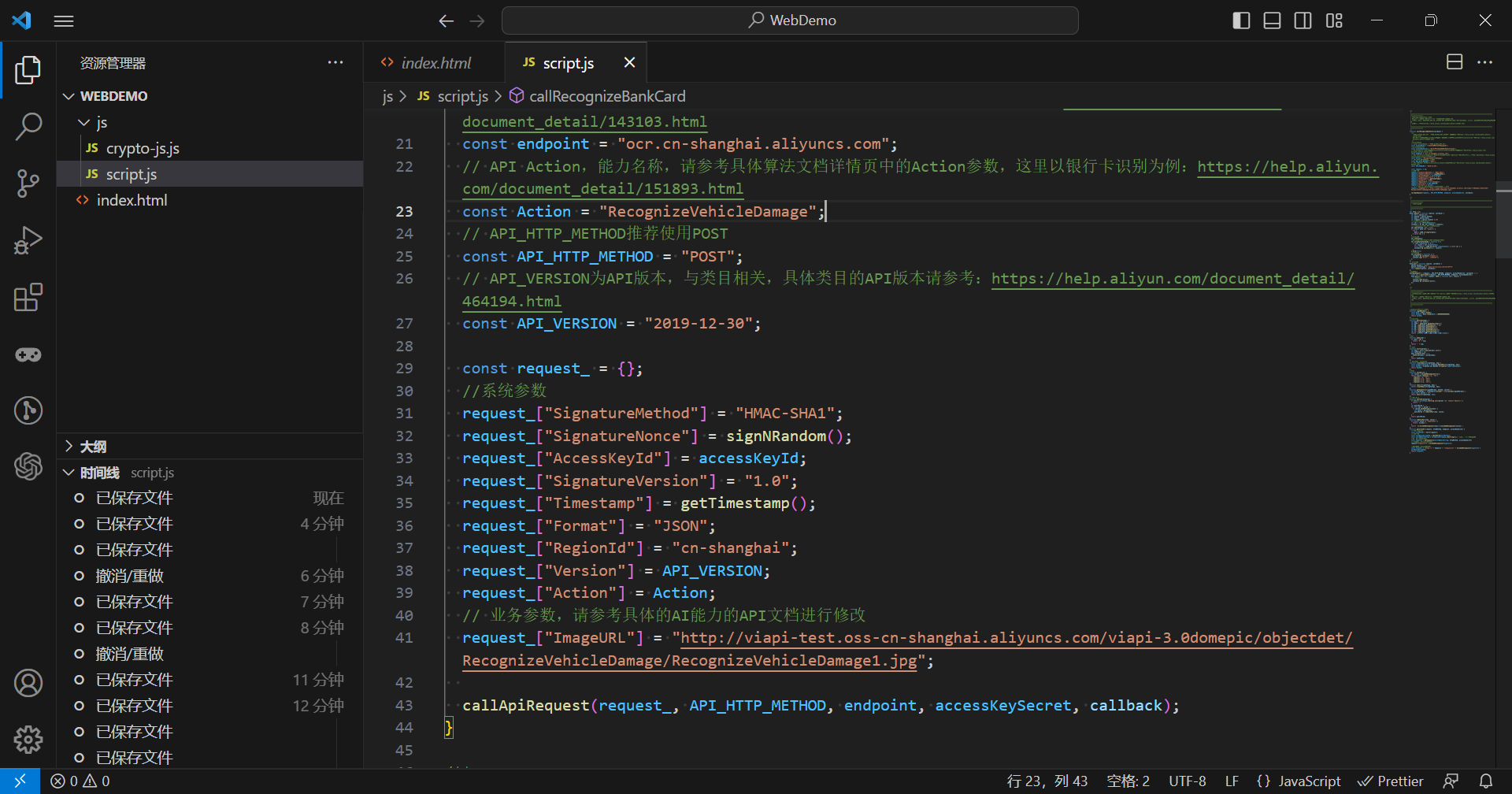The height and width of the screenshot is (794, 1512).
Task: Click the WebDemo command center search box
Action: pyautogui.click(x=790, y=20)
